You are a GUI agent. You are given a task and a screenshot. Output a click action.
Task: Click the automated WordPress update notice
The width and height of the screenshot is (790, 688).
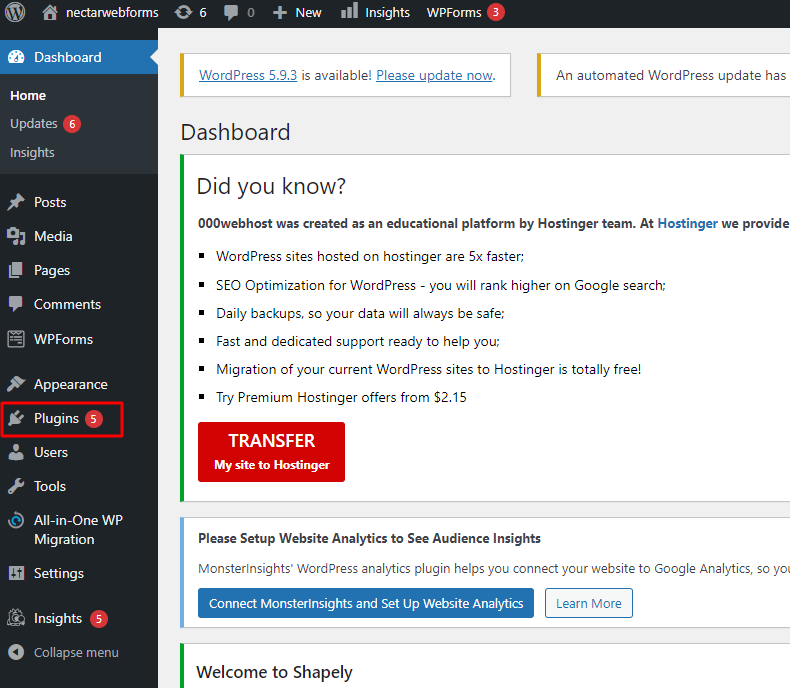(664, 75)
